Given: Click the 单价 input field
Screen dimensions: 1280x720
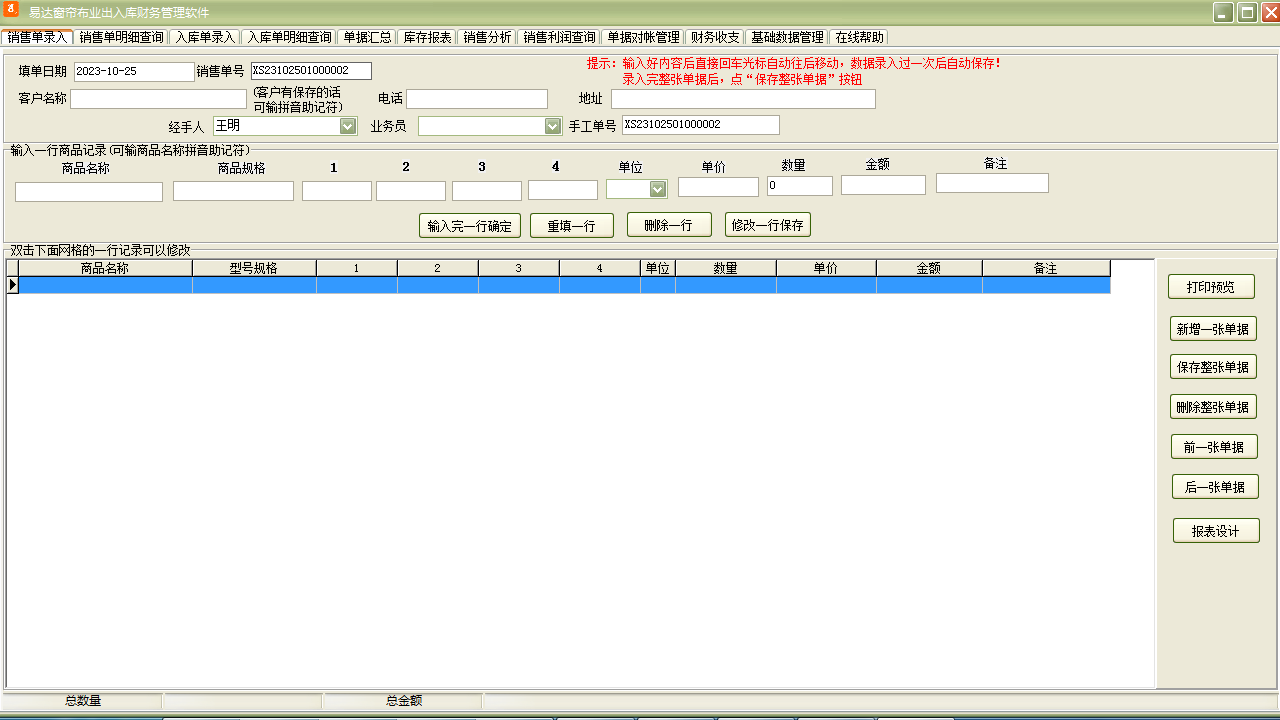Looking at the screenshot, I should [x=718, y=187].
